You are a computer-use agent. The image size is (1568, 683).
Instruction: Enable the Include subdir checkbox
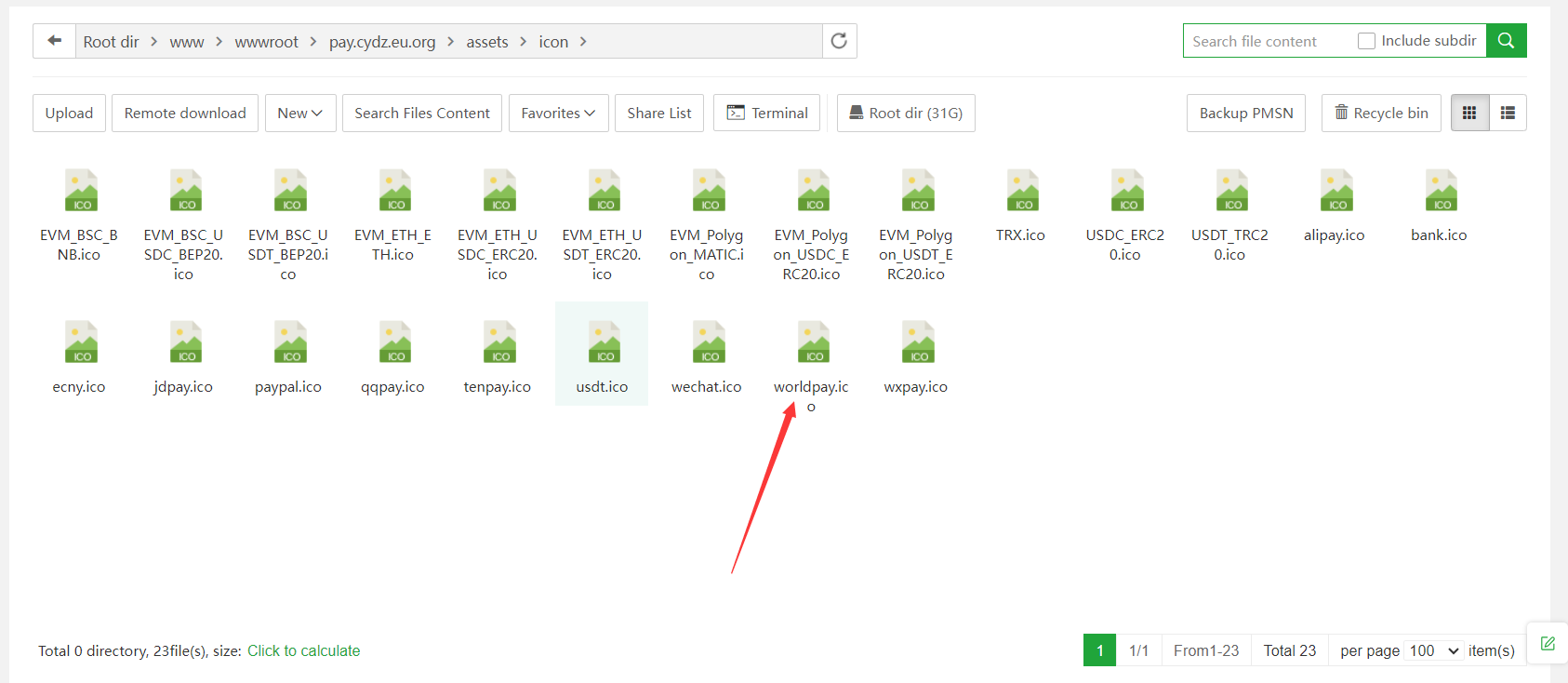(1366, 41)
